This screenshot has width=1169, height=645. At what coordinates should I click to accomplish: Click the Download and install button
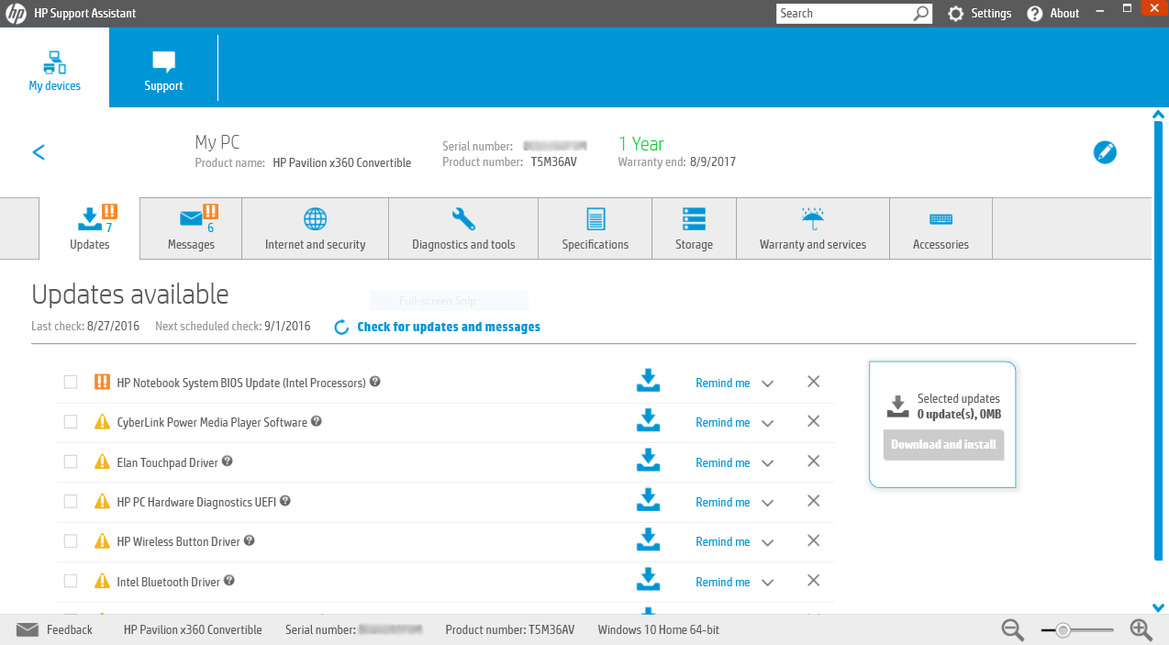point(944,444)
